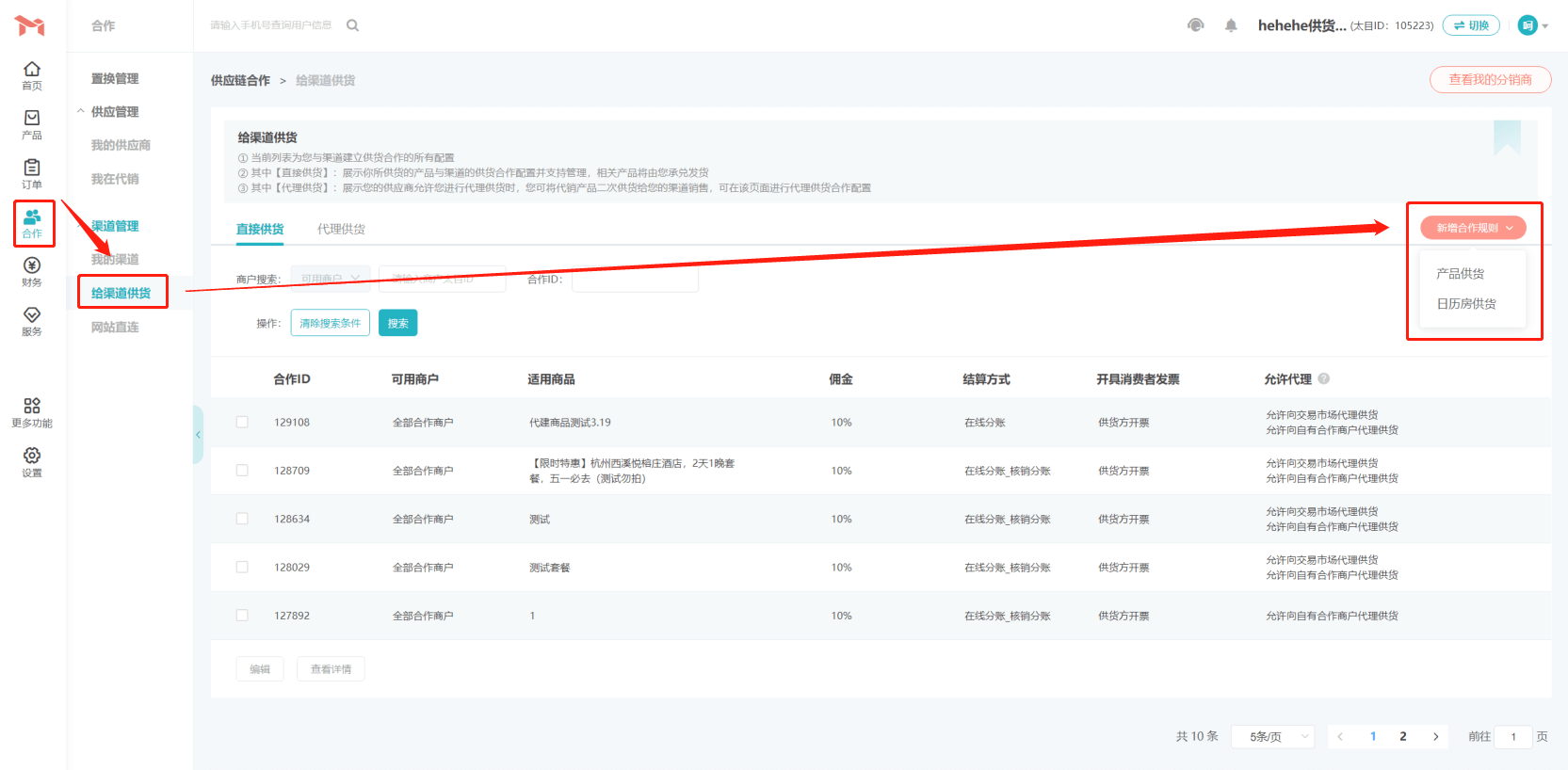
Task: Click the 合作ID cell 128709
Action: 292,471
